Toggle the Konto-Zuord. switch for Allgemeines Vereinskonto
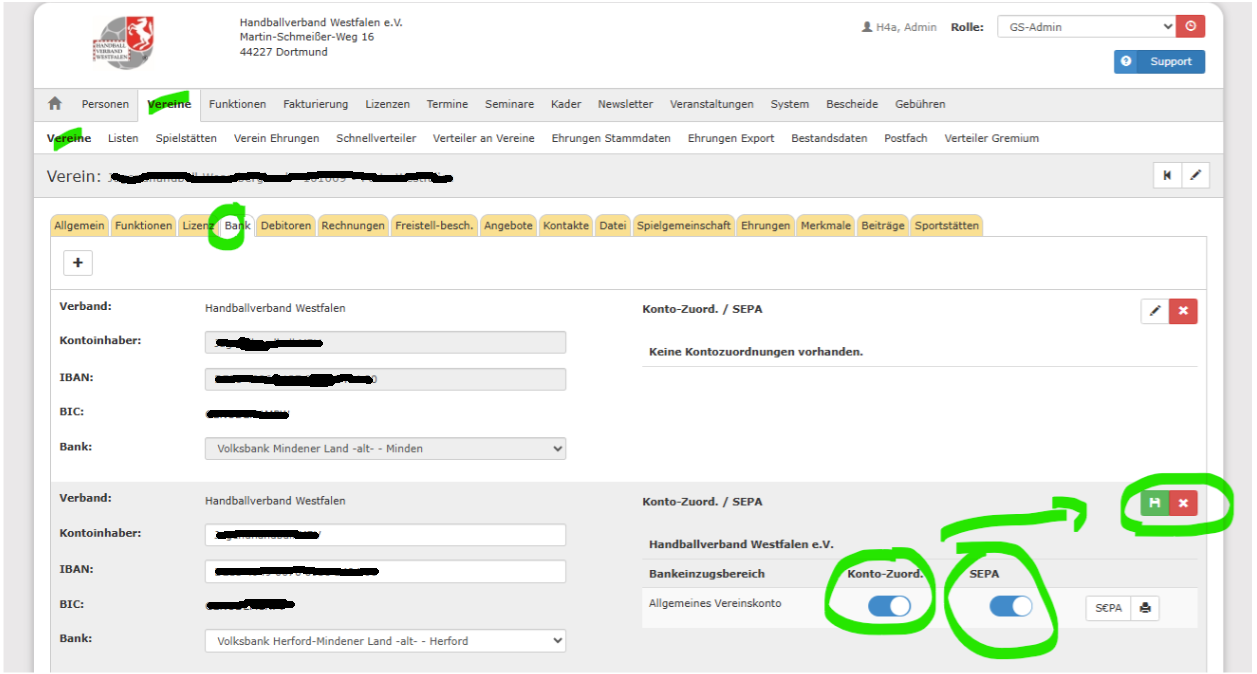Image resolution: width=1257 pixels, height=674 pixels. pyautogui.click(x=889, y=607)
